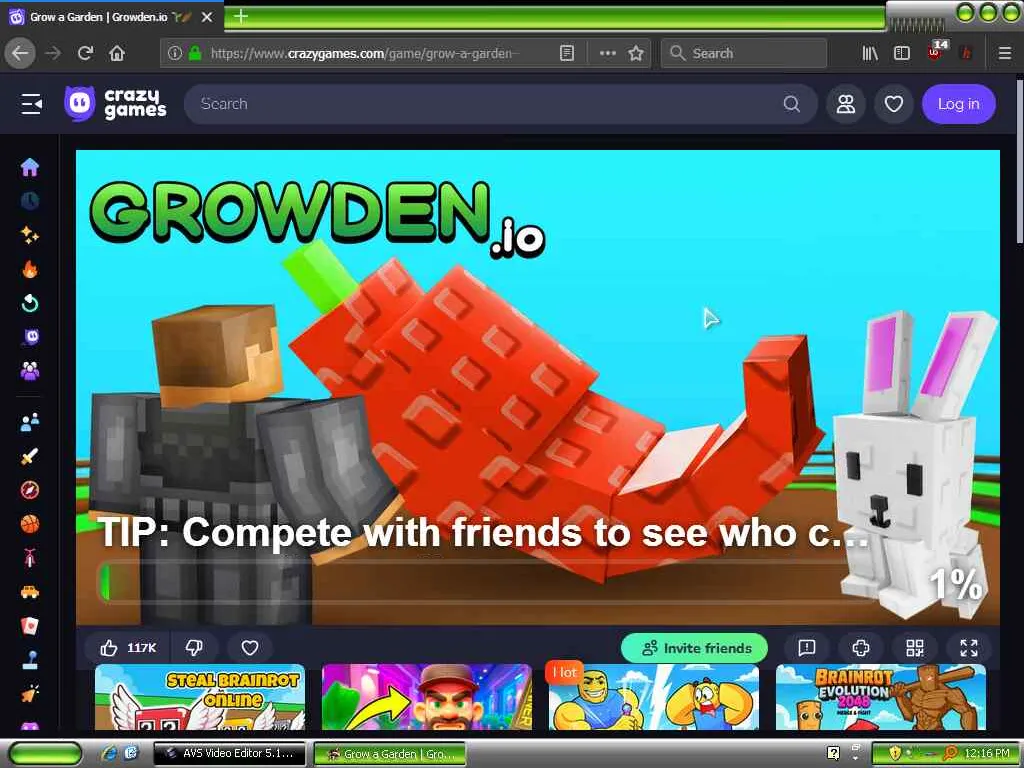This screenshot has width=1024, height=768.
Task: Open the Hot-labeled game thumbnail
Action: pyautogui.click(x=654, y=697)
